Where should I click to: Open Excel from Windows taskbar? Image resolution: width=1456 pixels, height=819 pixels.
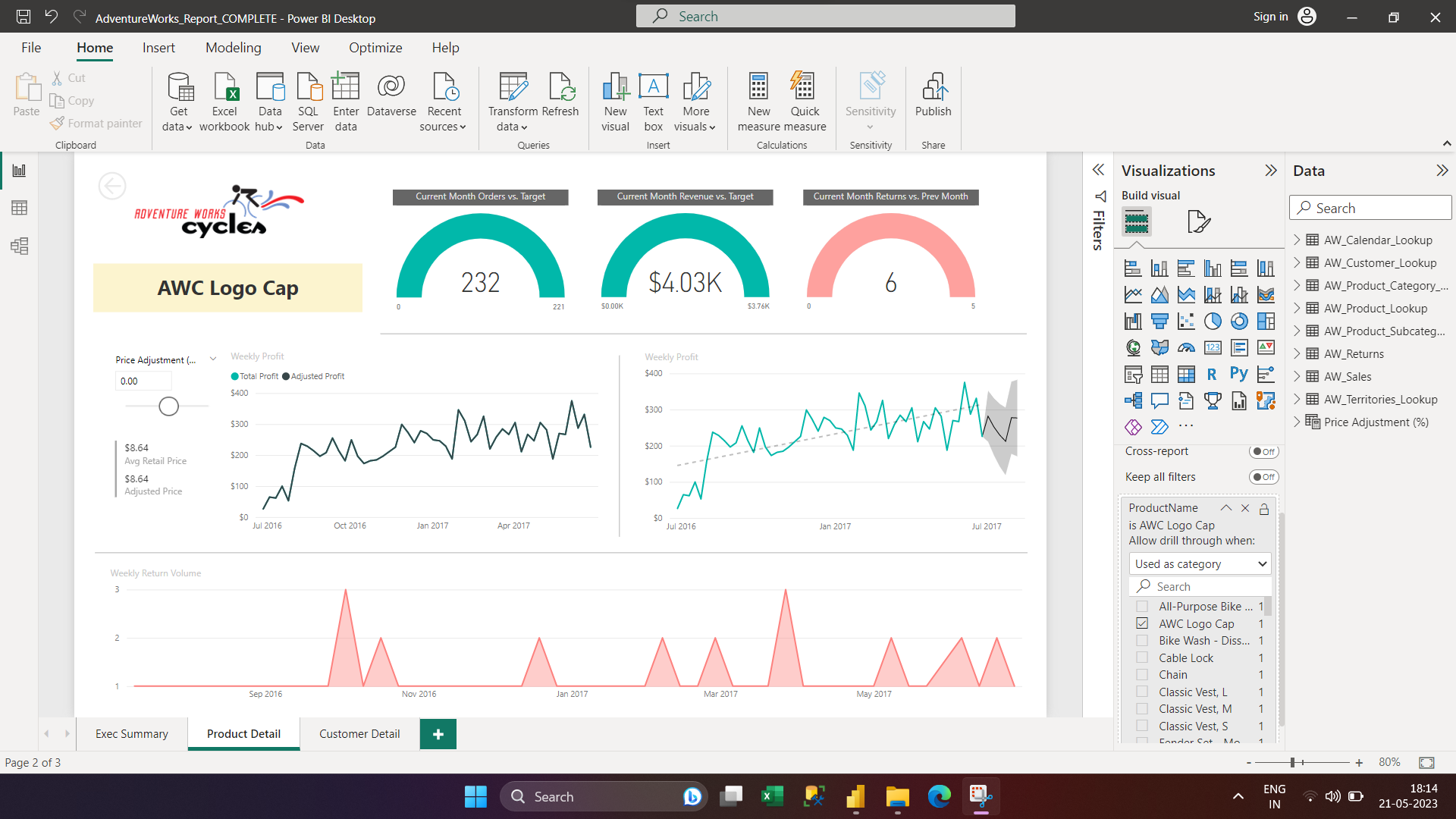click(x=772, y=796)
